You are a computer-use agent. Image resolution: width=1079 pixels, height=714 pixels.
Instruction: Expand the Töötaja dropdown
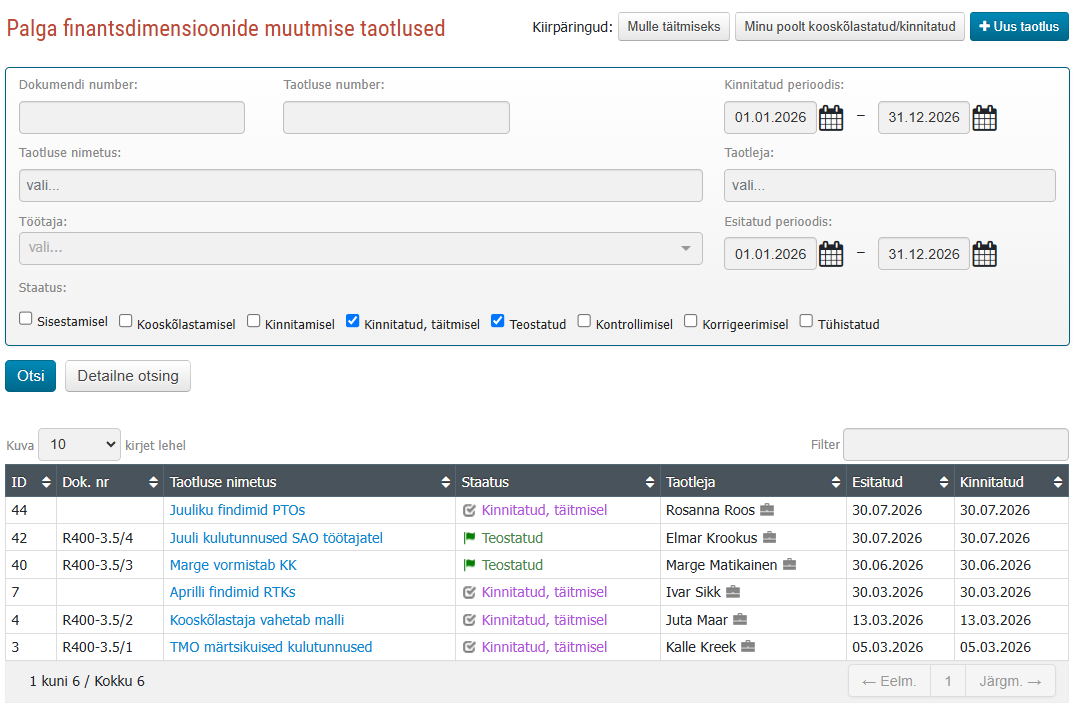pyautogui.click(x=361, y=248)
